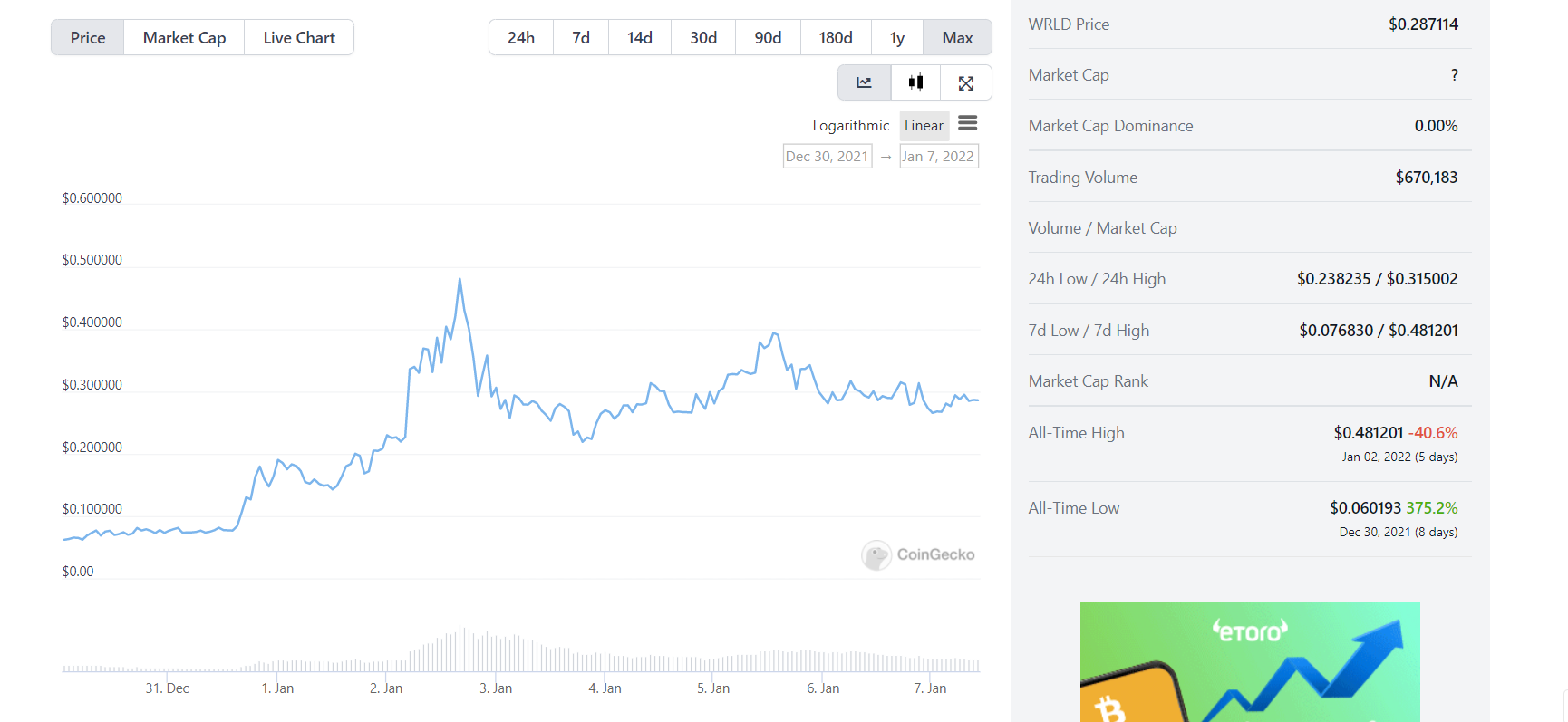Screen dimensions: 1568x722
Task: Click the Trading Volume value $670,183
Action: click(x=1427, y=178)
